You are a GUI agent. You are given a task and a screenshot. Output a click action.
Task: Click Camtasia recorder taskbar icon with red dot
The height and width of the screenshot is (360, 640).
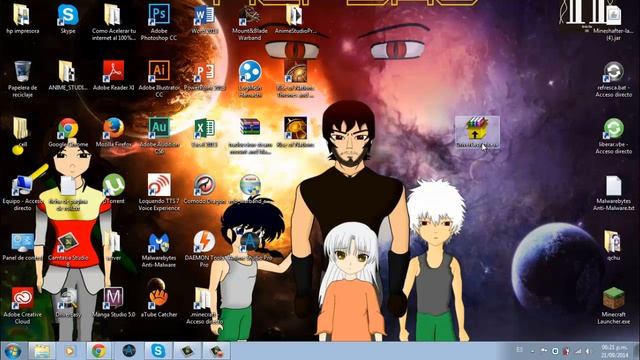(216, 351)
